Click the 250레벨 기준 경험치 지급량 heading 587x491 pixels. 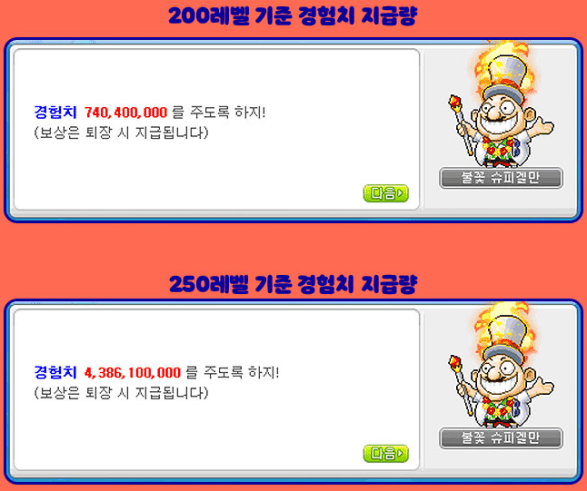tap(292, 284)
